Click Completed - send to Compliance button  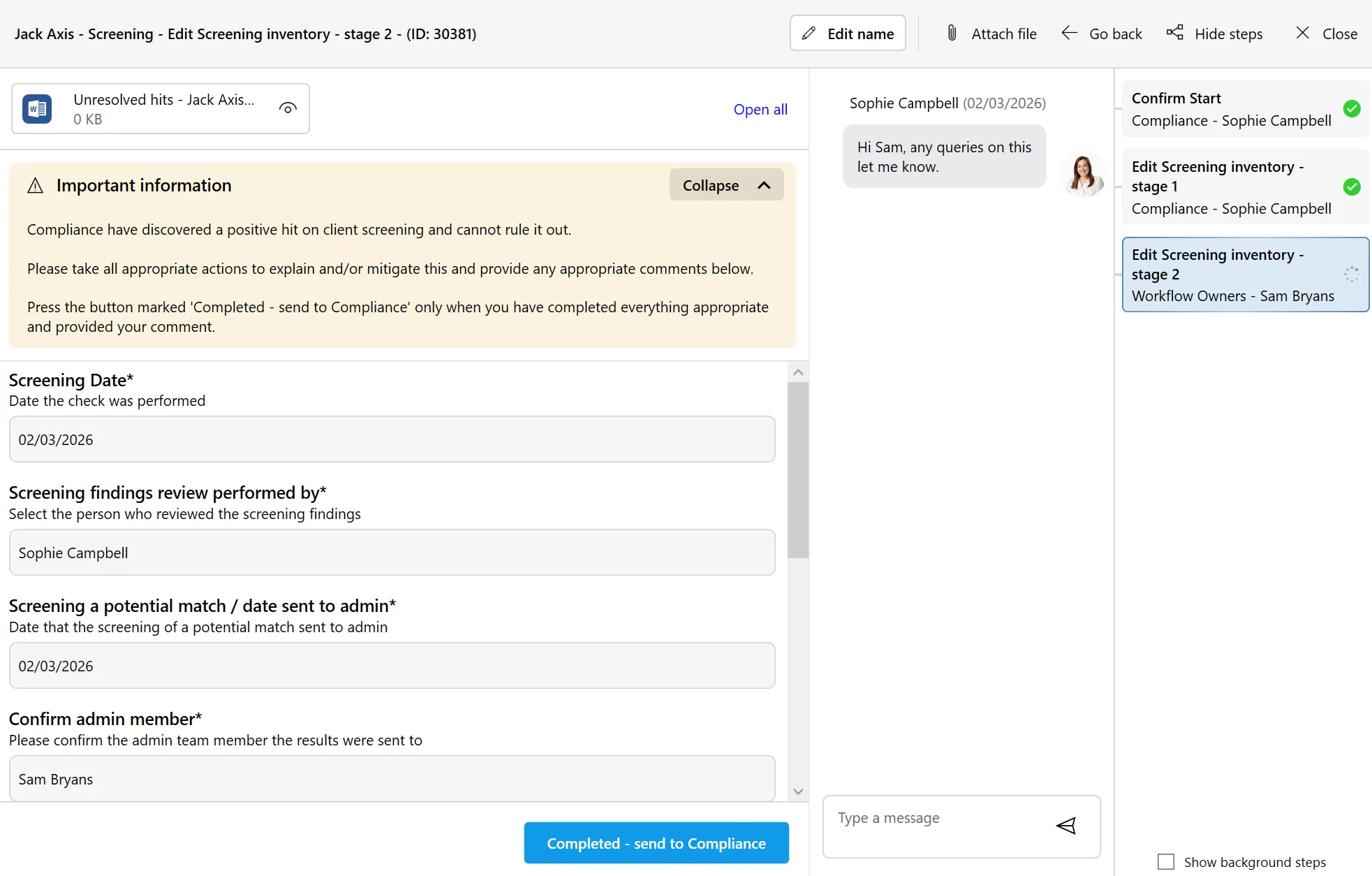(656, 843)
